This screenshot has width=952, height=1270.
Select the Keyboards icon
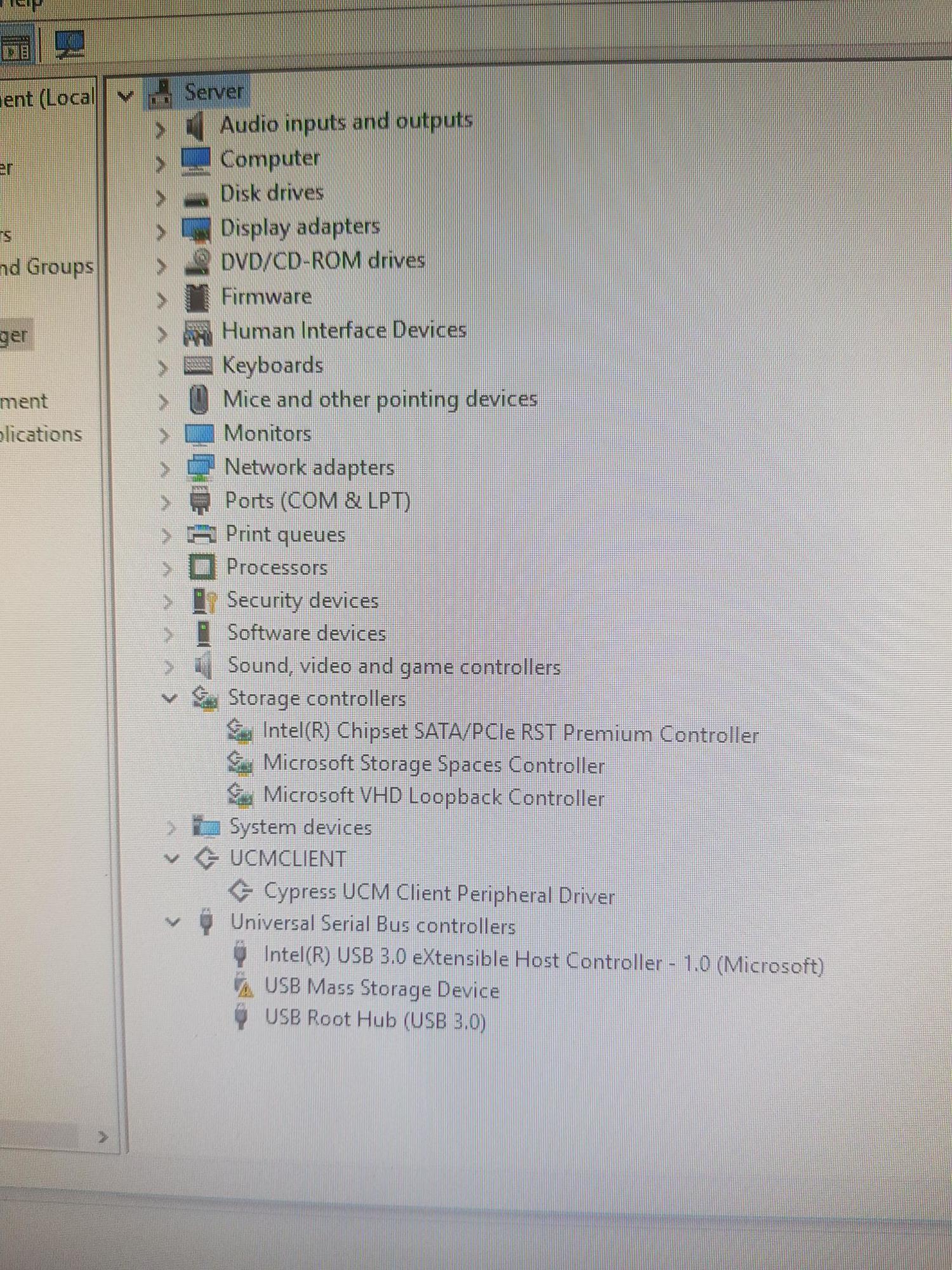tap(197, 366)
